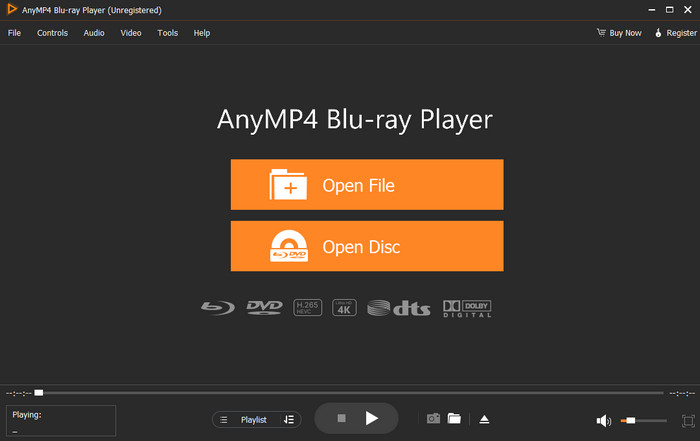
Task: Click the playback progress bar handle
Action: tap(39, 393)
